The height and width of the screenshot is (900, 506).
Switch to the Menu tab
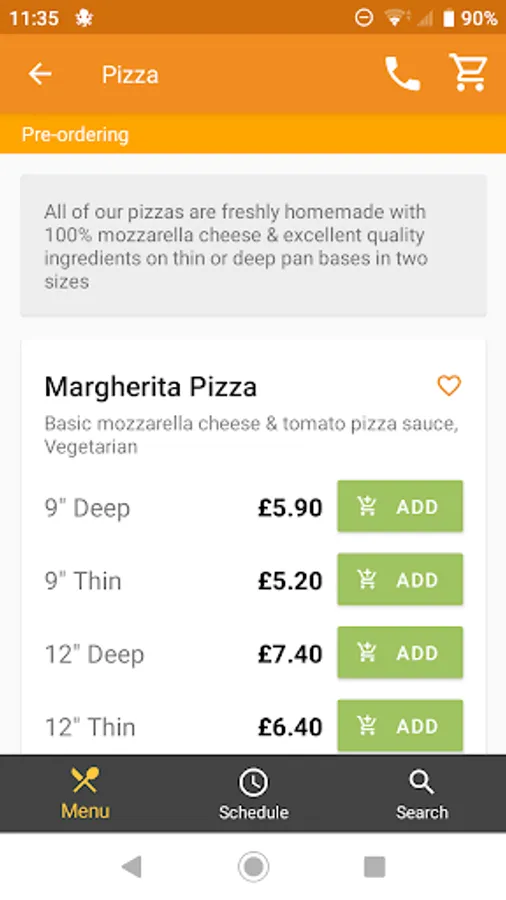85,794
